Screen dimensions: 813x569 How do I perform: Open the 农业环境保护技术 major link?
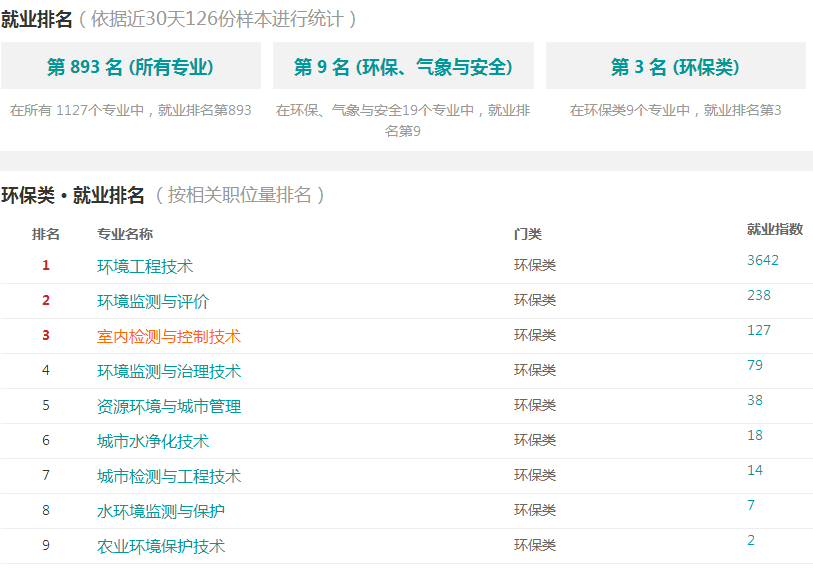coord(161,547)
